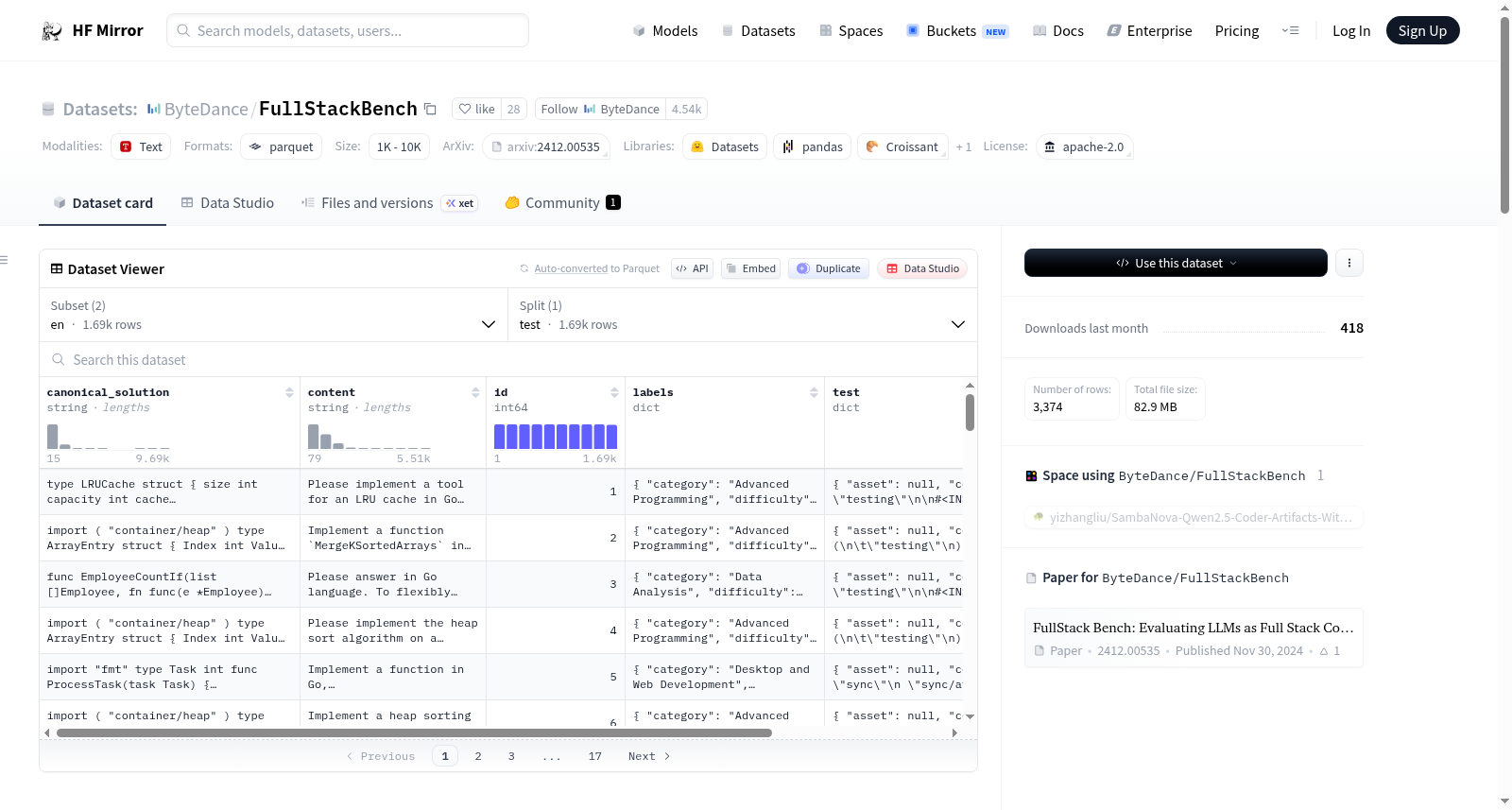Open Buckets in top navigation
The width and height of the screenshot is (1512, 810).
957,31
